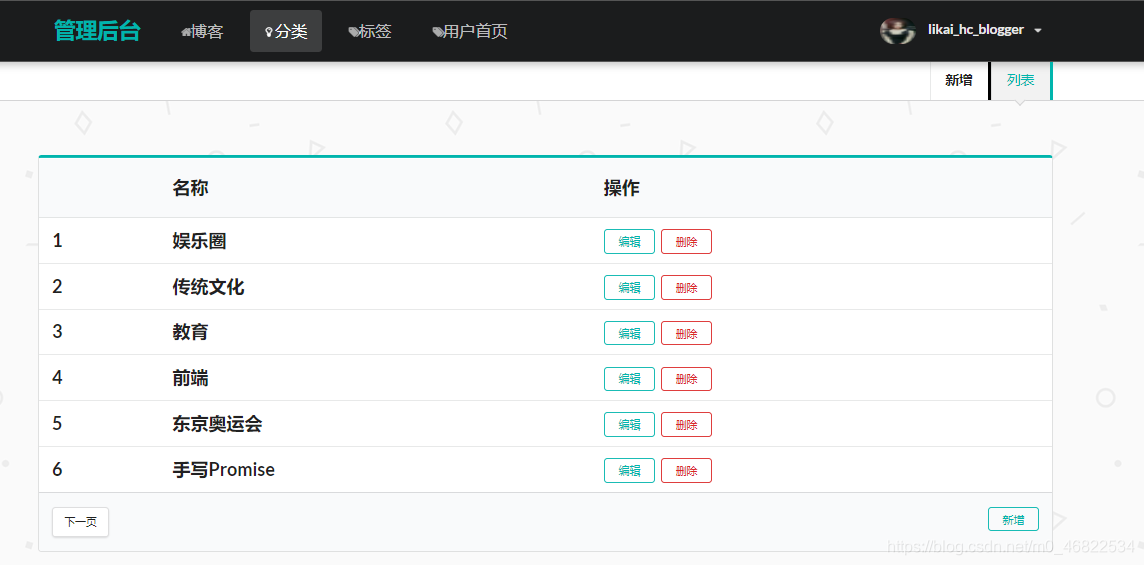
Task: Delete the 手写Promise category
Action: [687, 471]
